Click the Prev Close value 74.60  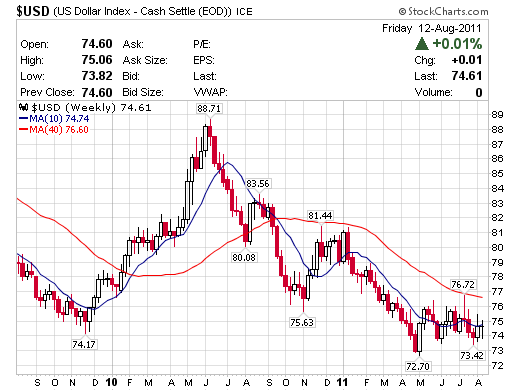pos(97,92)
